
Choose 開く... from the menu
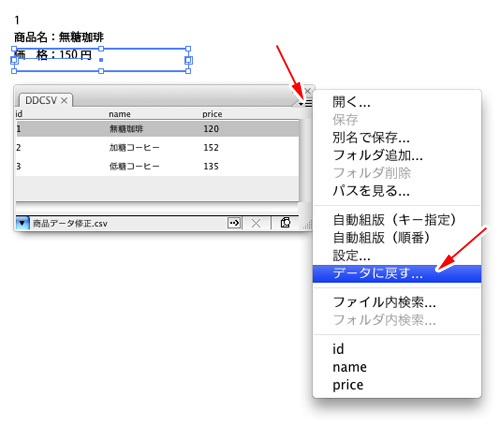[x=351, y=102]
